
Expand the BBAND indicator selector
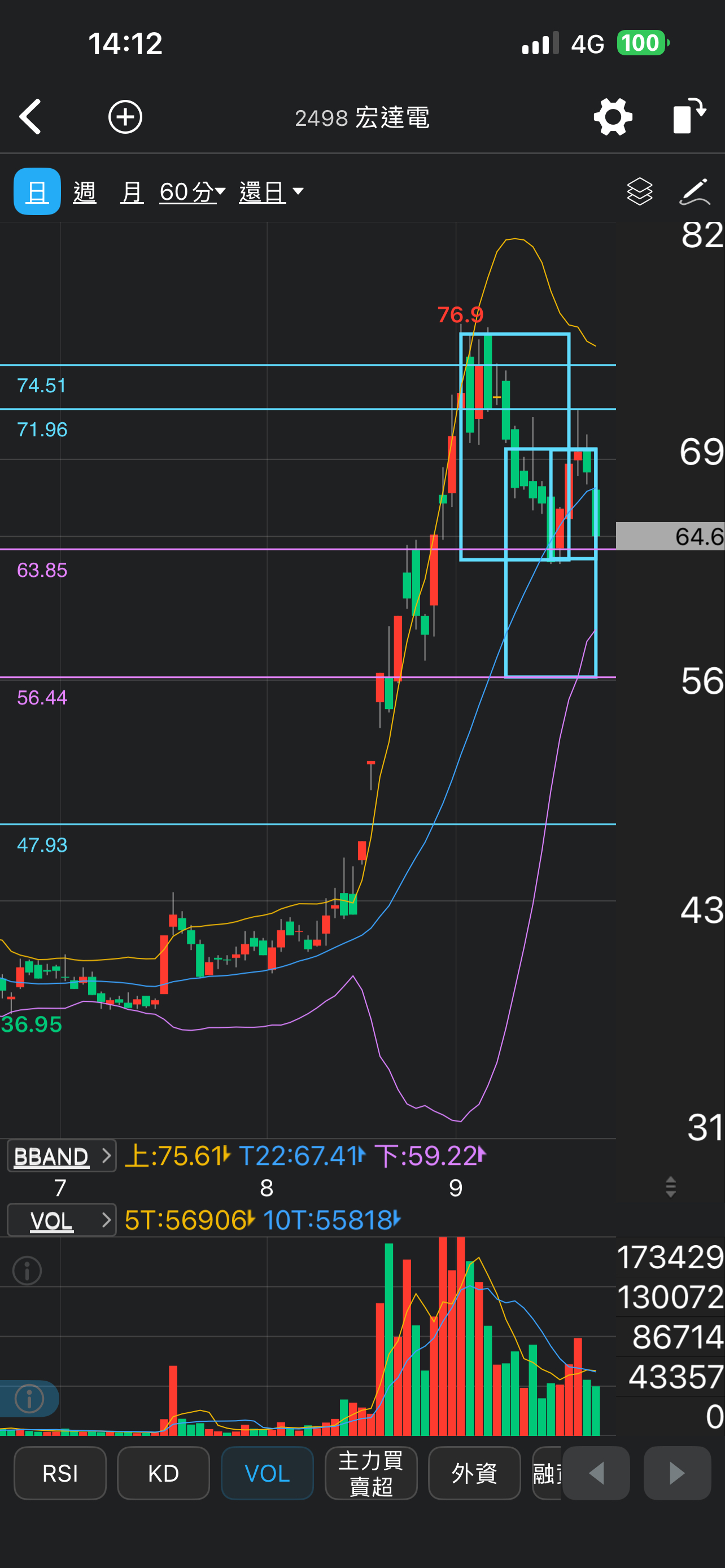coord(62,1155)
